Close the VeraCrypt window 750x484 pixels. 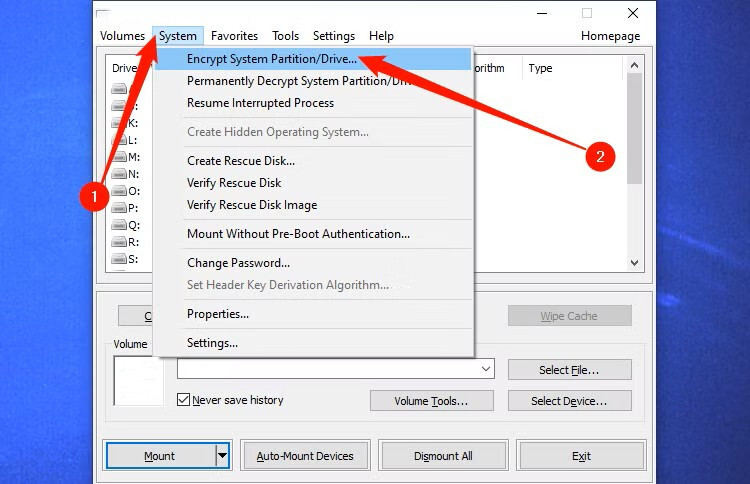click(632, 13)
